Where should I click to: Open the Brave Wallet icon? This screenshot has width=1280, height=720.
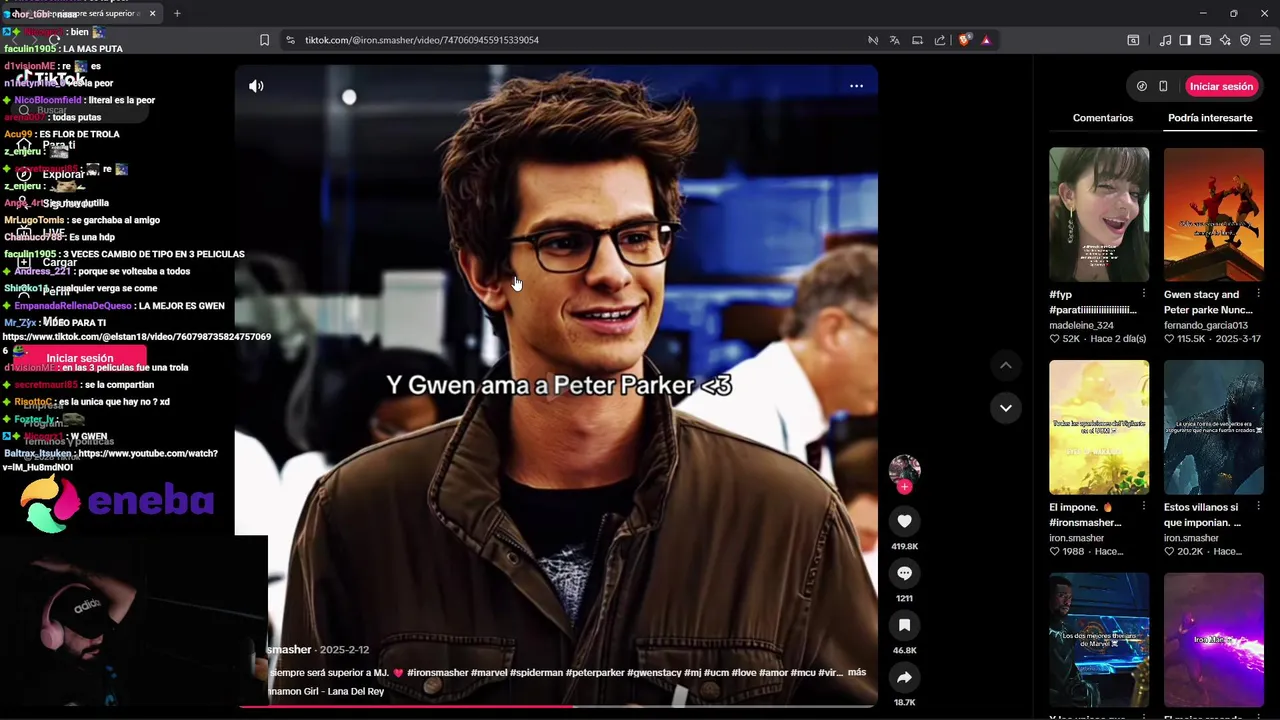click(1205, 40)
